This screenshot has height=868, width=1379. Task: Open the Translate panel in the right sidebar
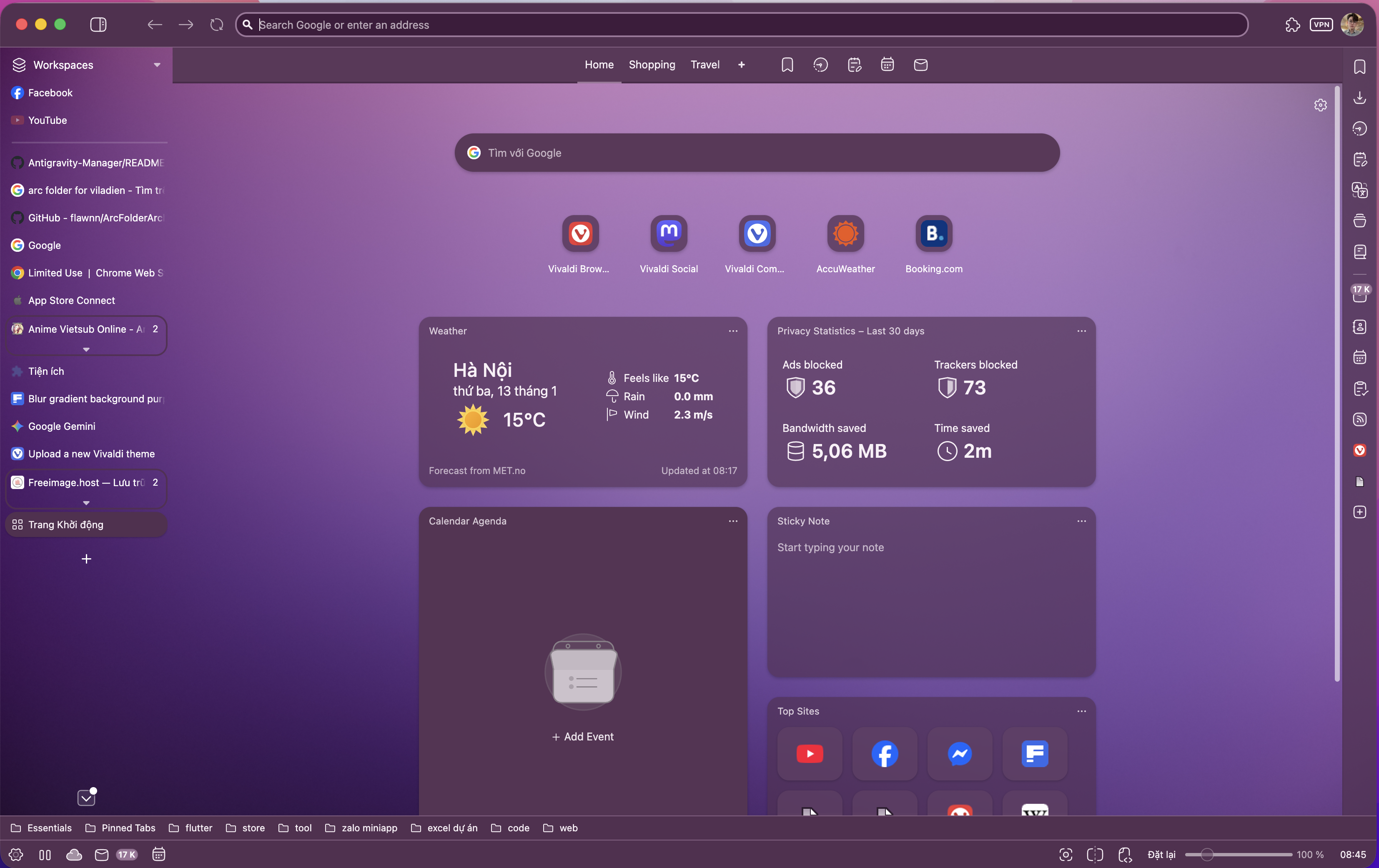[1359, 190]
